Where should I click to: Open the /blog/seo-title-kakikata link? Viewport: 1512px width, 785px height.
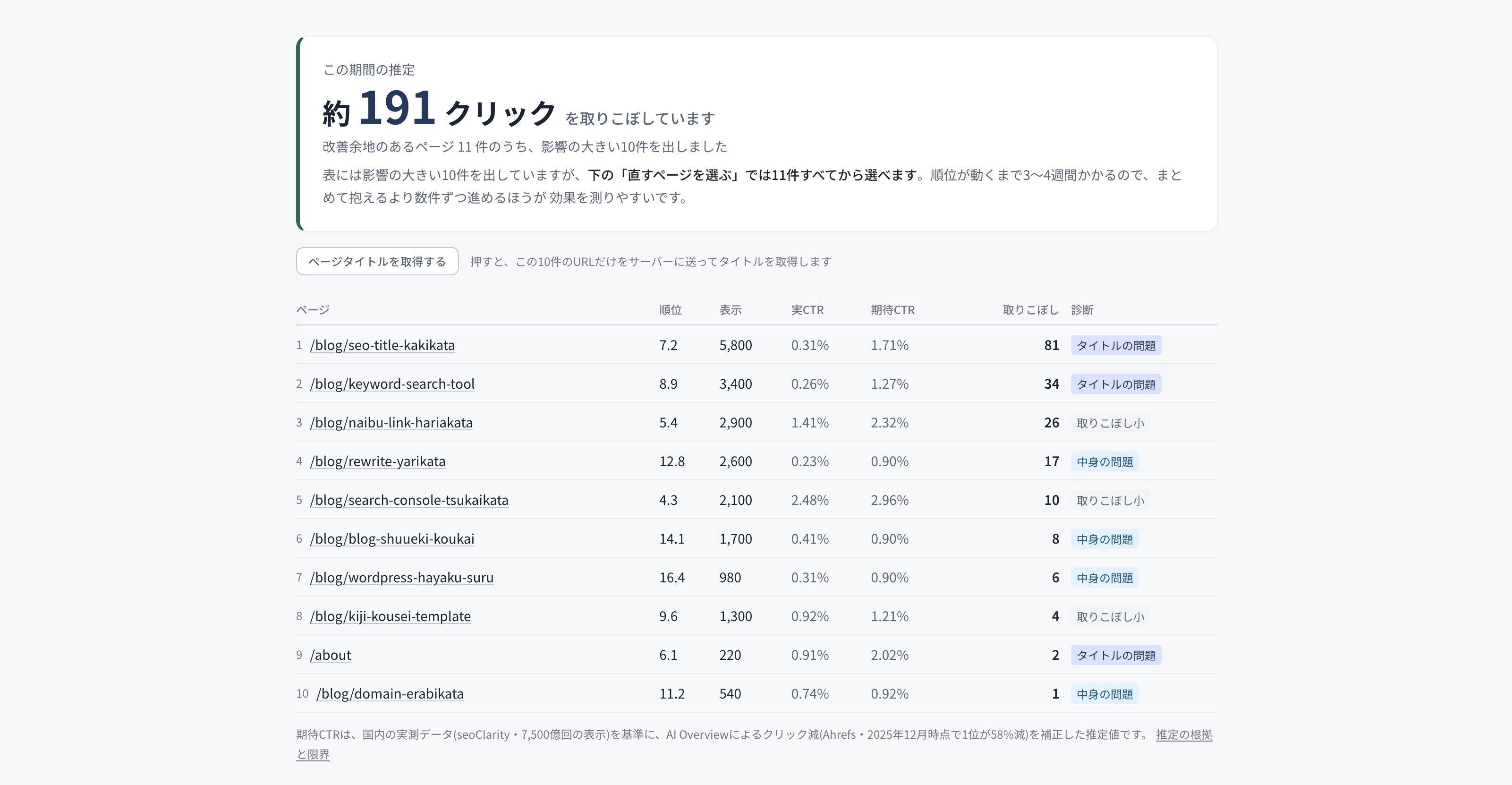pos(382,345)
